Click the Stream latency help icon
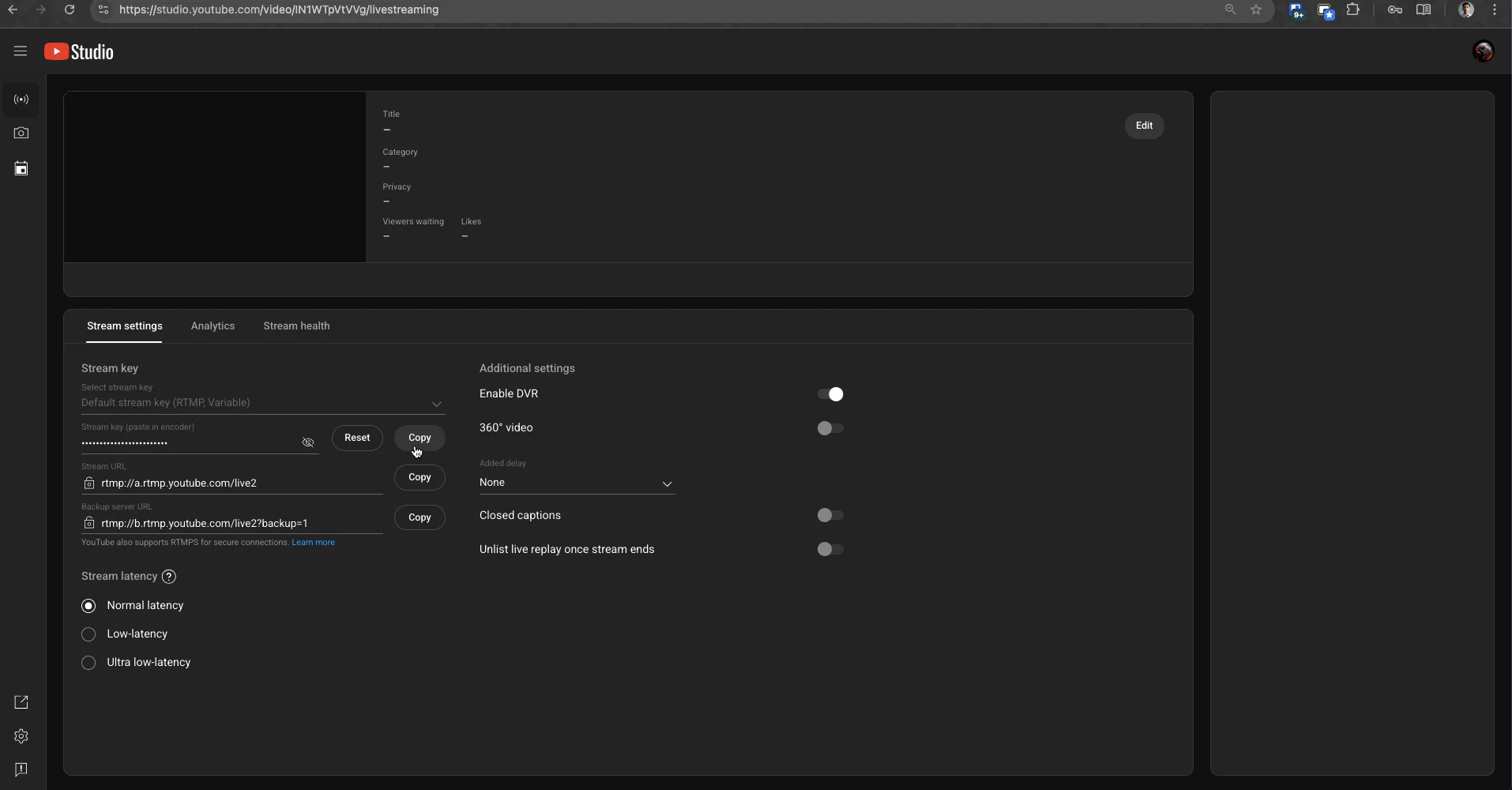Screen dimensions: 1512x790 click(168, 577)
